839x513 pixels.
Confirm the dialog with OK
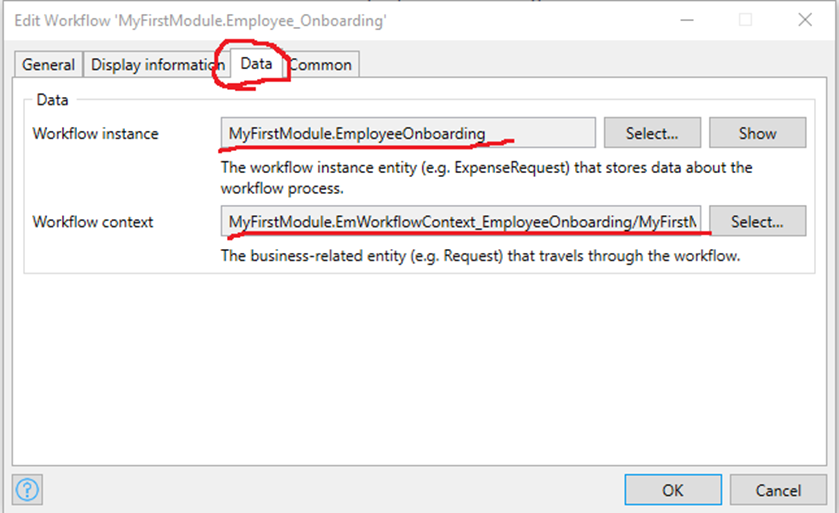coord(673,489)
